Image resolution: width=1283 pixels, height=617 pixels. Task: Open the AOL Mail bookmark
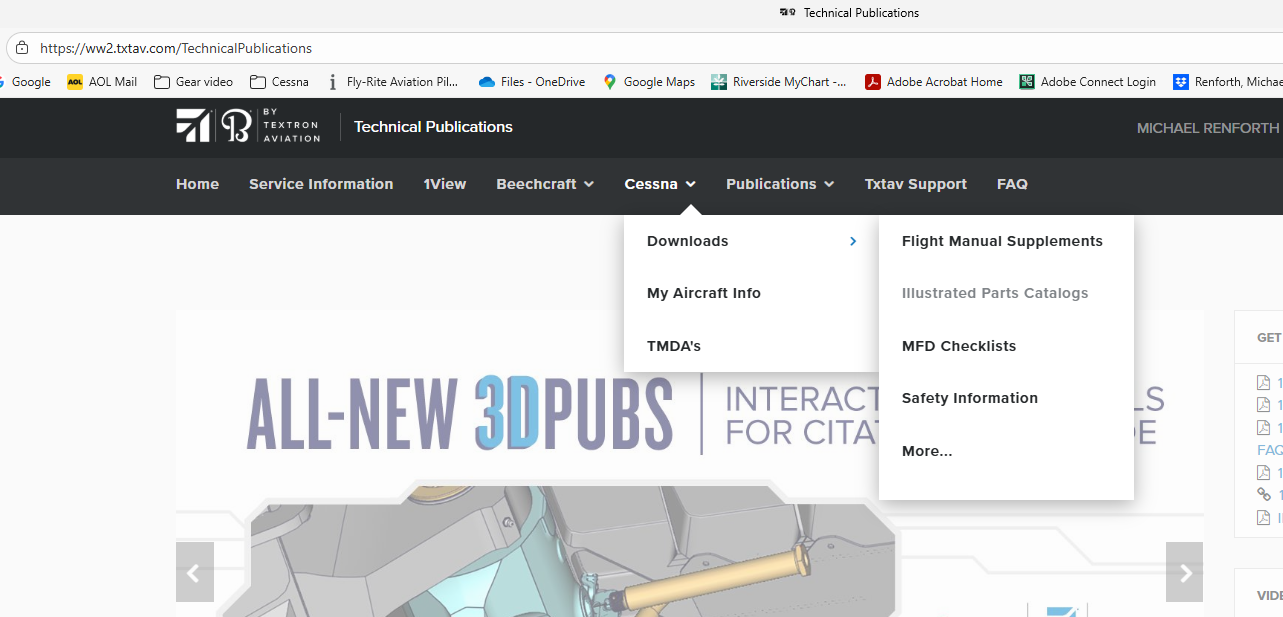pyautogui.click(x=102, y=82)
